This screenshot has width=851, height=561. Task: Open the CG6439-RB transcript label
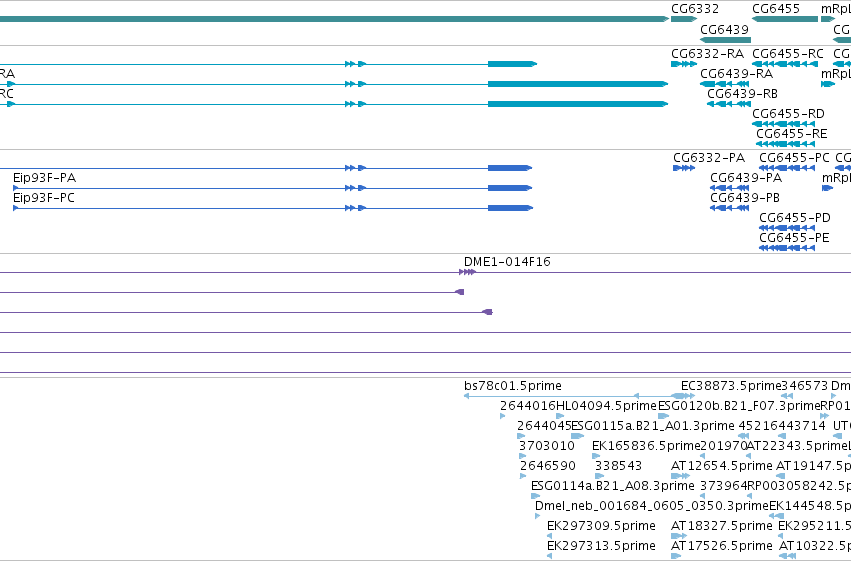tap(742, 94)
